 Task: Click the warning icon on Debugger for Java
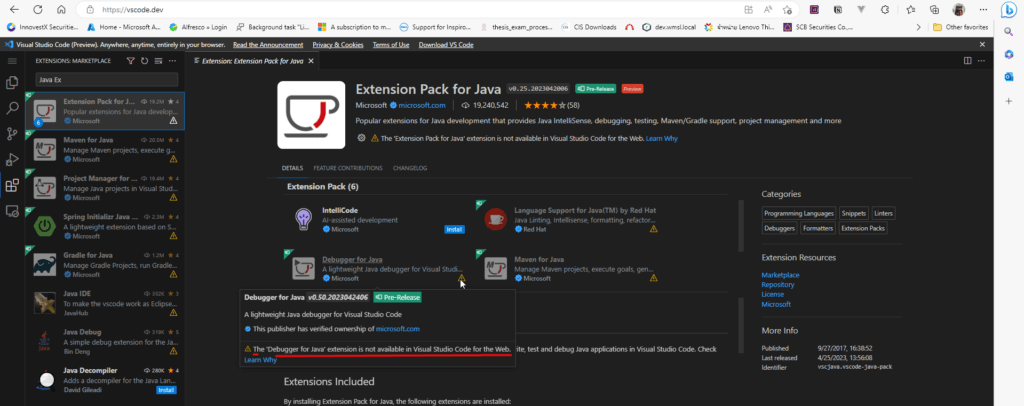point(462,278)
